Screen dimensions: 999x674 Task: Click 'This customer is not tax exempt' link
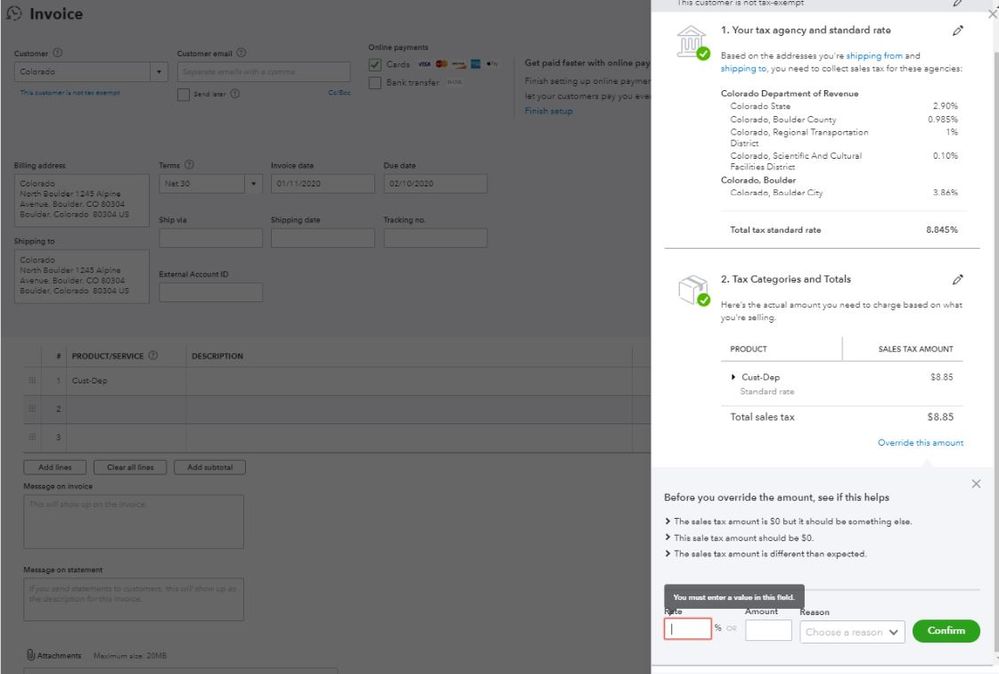tap(69, 93)
